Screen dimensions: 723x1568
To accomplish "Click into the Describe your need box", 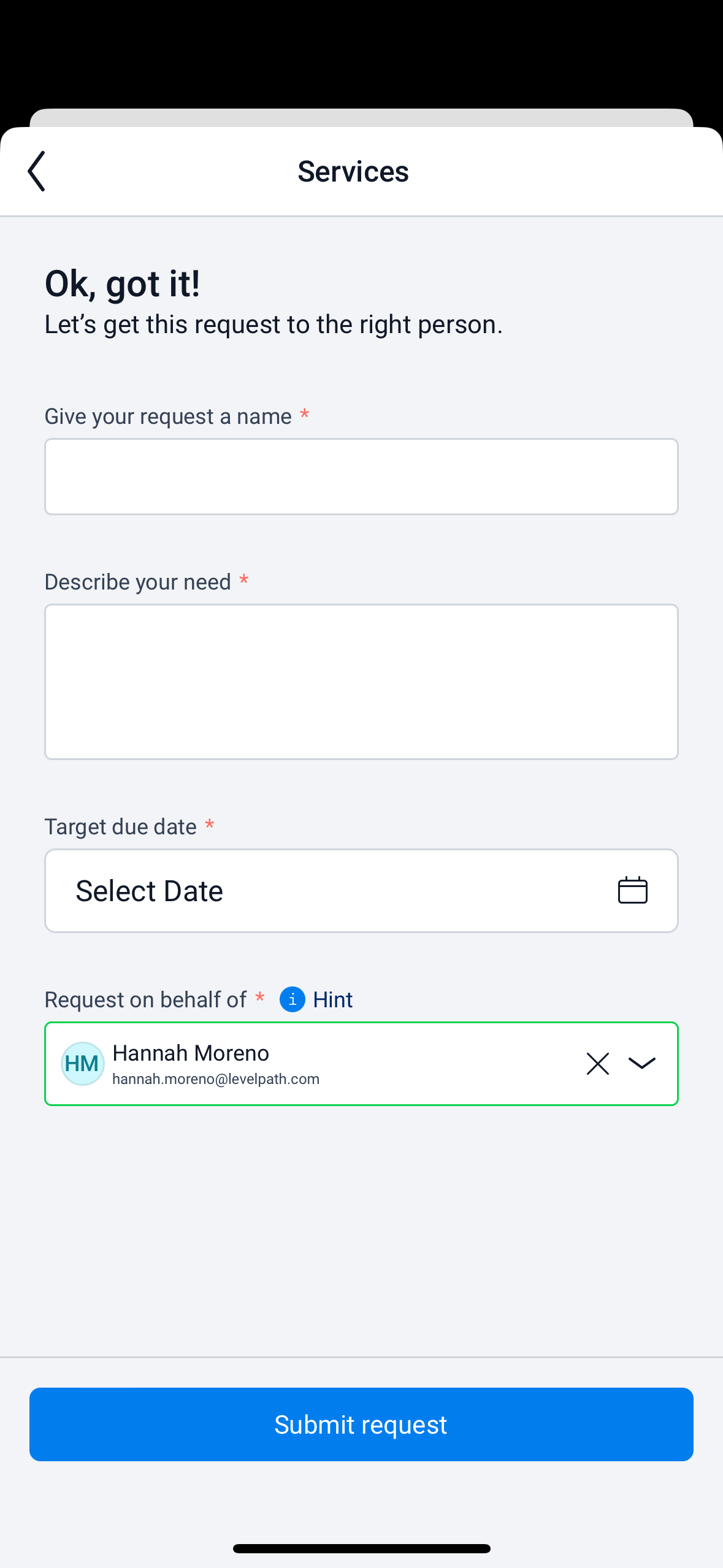I will [x=361, y=682].
